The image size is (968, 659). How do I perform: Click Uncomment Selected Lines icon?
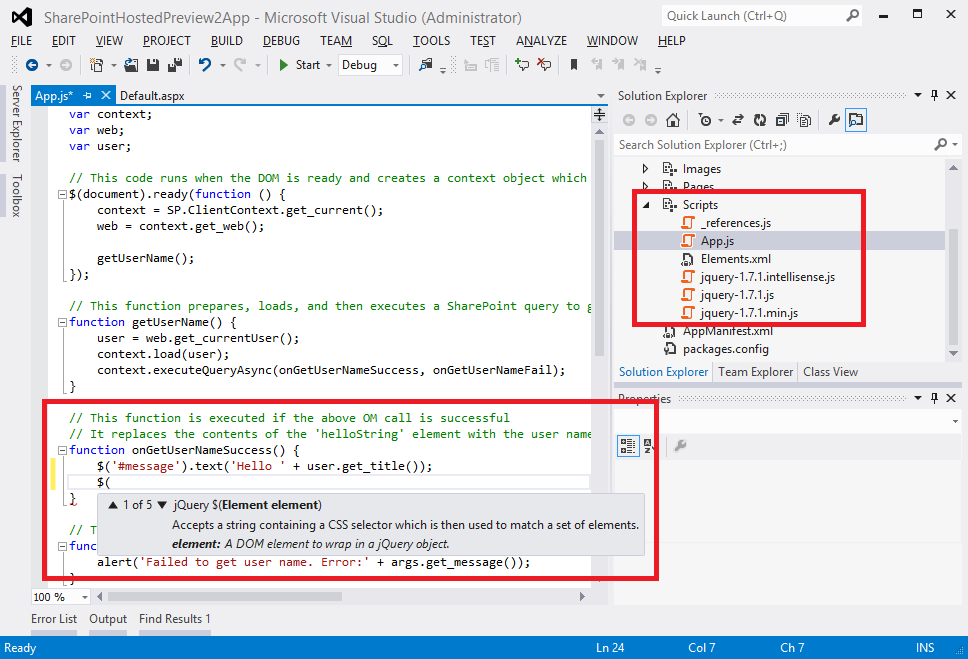click(x=544, y=65)
